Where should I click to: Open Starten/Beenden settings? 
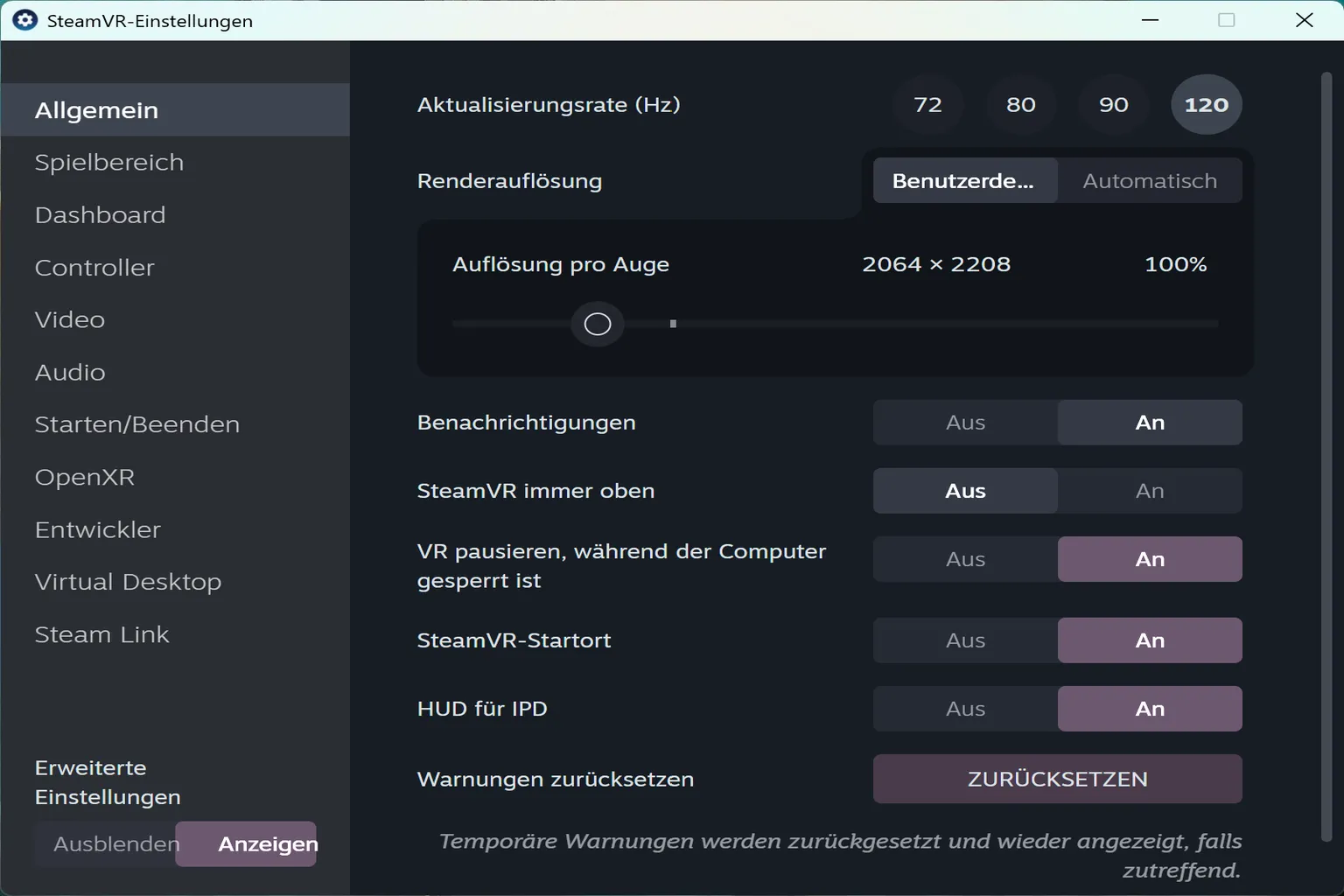click(175, 424)
